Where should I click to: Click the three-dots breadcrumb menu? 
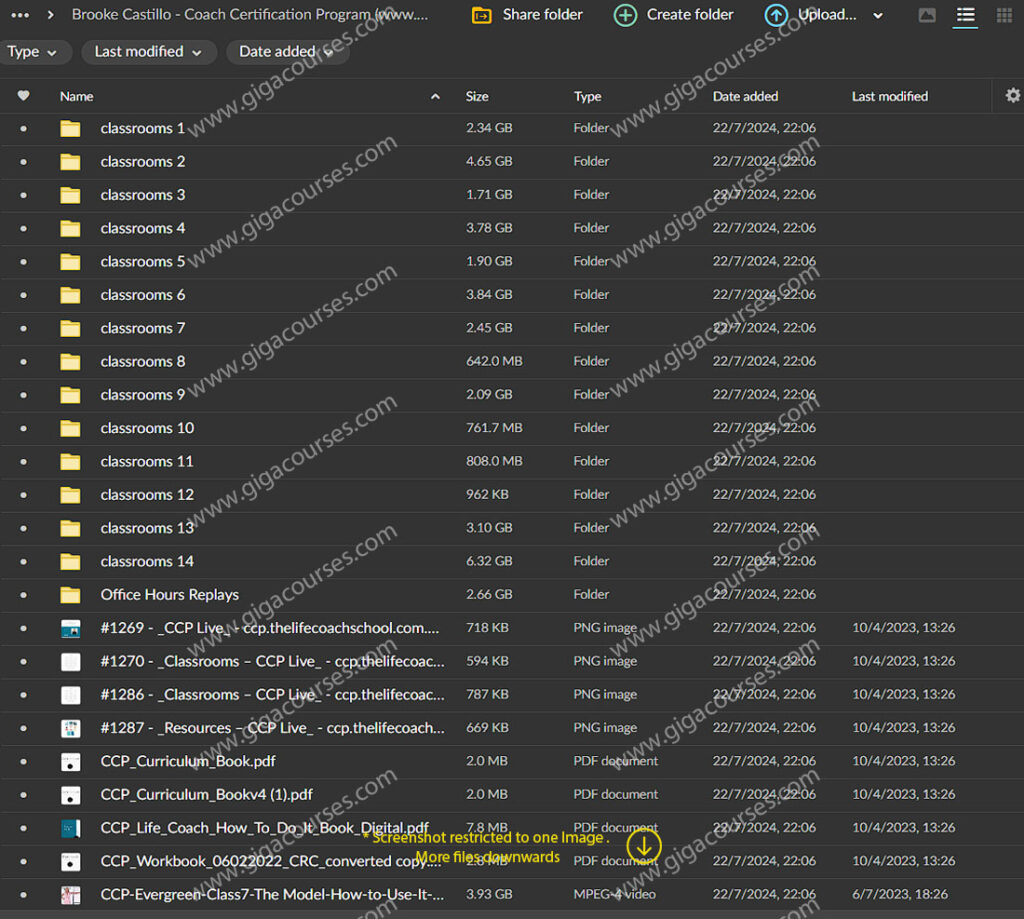[20, 15]
